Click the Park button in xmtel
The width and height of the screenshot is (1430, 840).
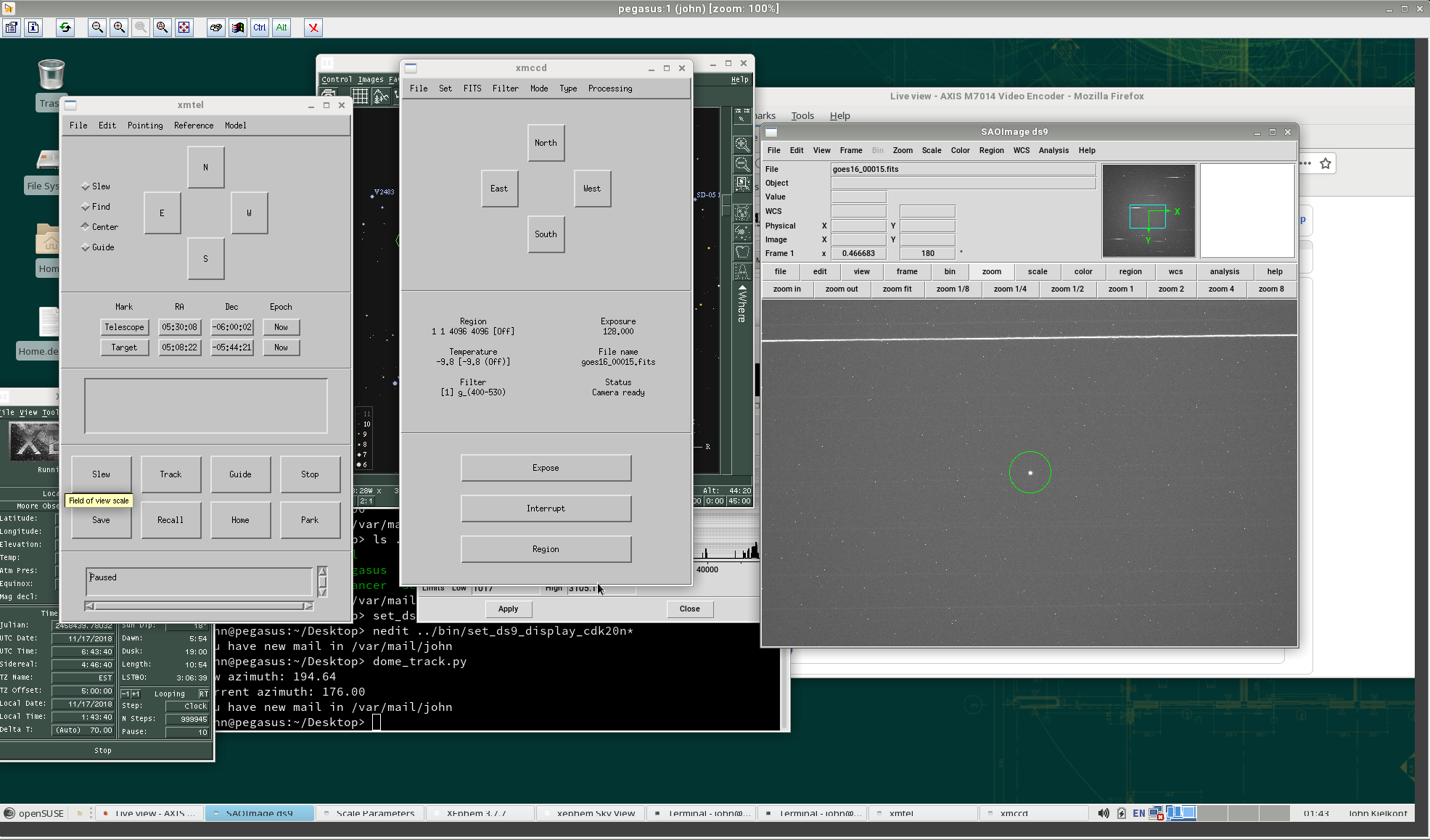(310, 520)
